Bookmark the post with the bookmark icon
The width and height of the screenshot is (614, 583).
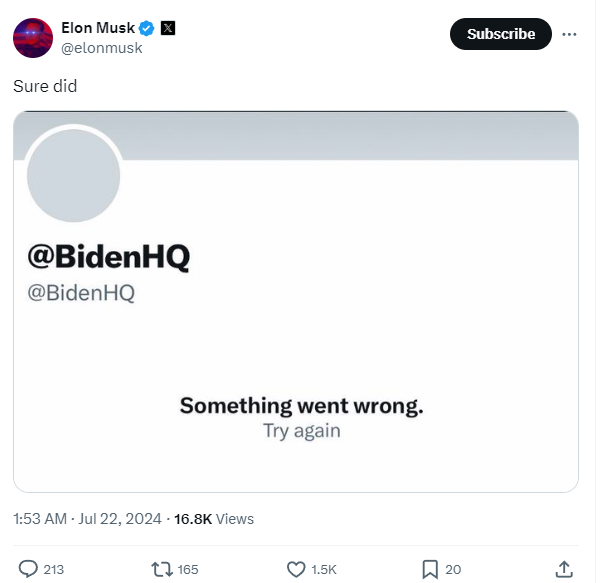pos(430,569)
